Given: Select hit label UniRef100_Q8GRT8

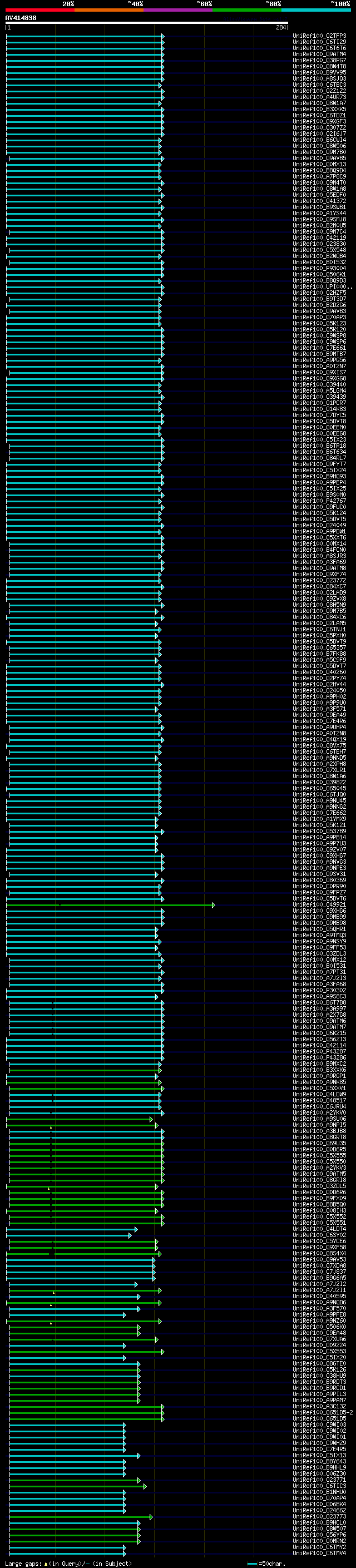Looking at the screenshot, I should click(319, 1137).
